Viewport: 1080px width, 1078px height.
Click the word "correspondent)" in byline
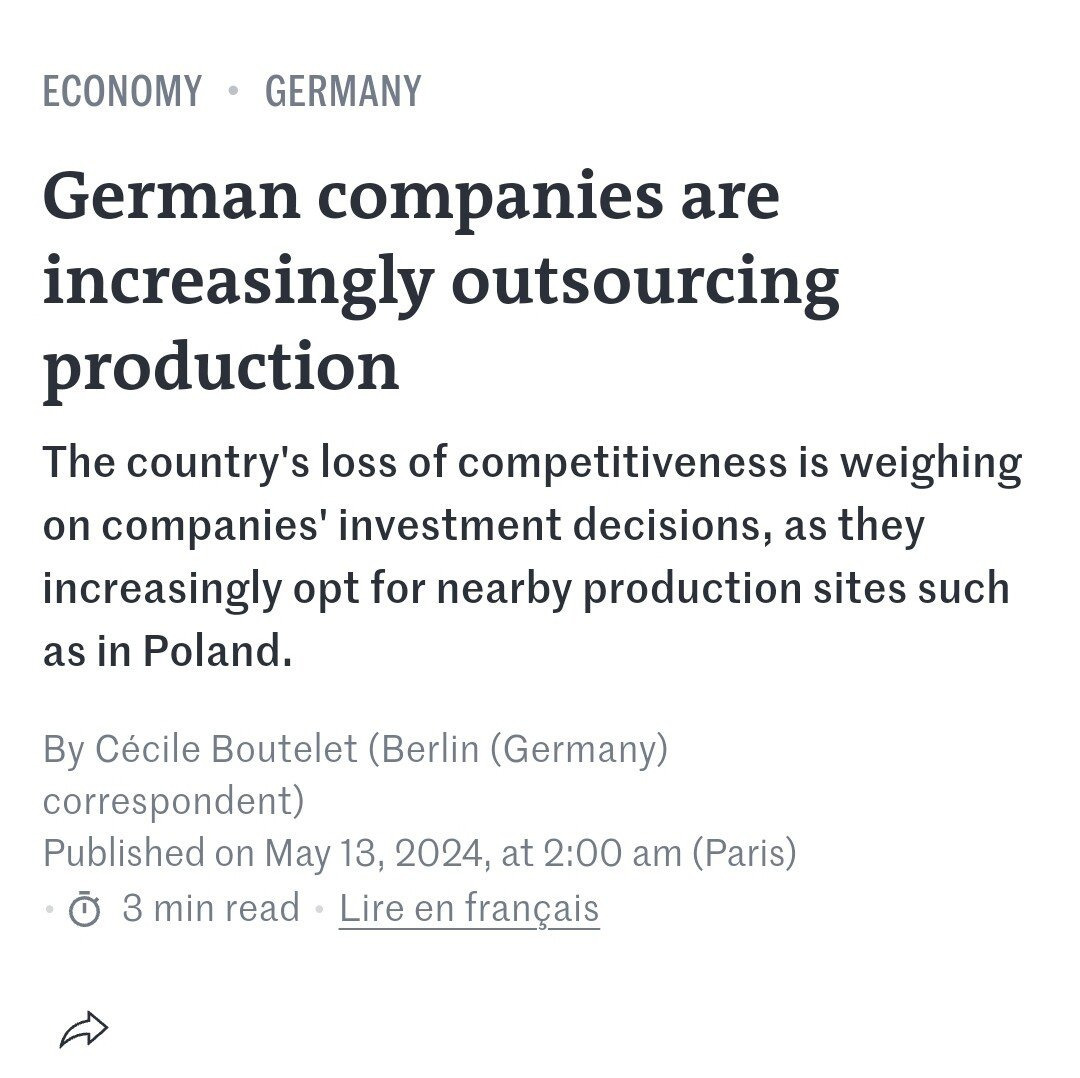coord(174,801)
